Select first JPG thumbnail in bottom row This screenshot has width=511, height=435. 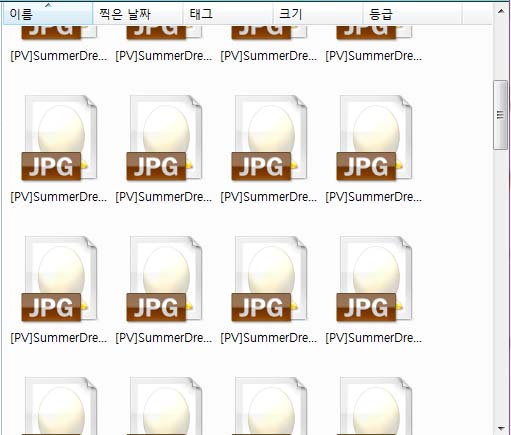[59, 406]
